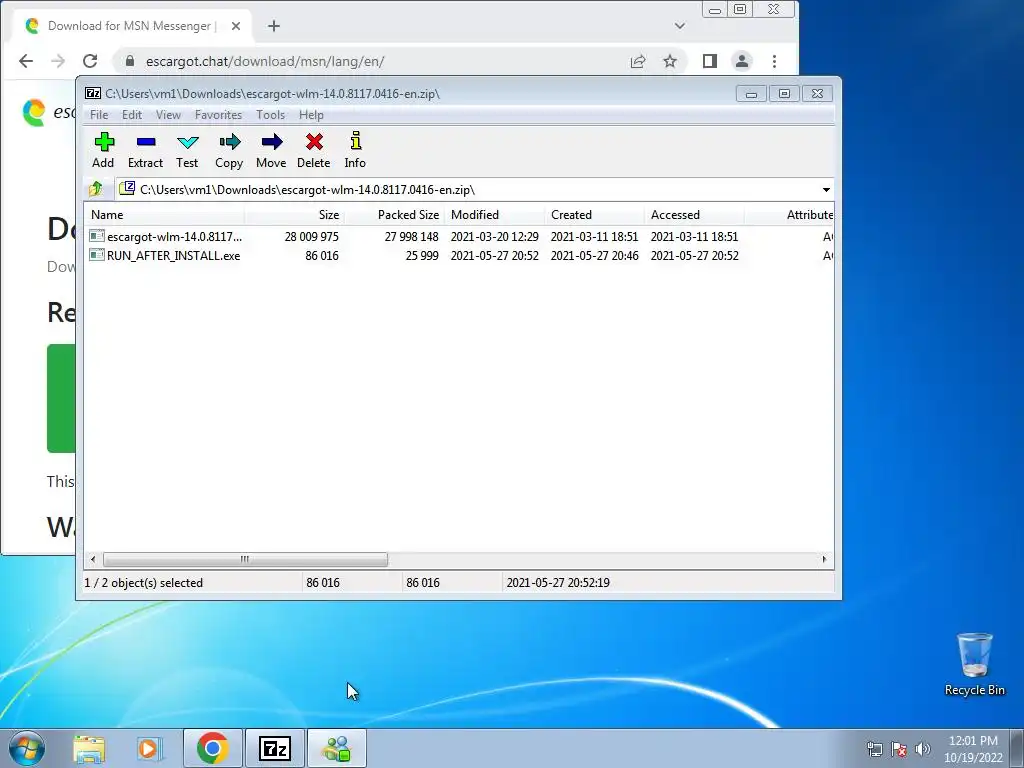
Task: Click the volume speaker tray icon
Action: [x=922, y=749]
